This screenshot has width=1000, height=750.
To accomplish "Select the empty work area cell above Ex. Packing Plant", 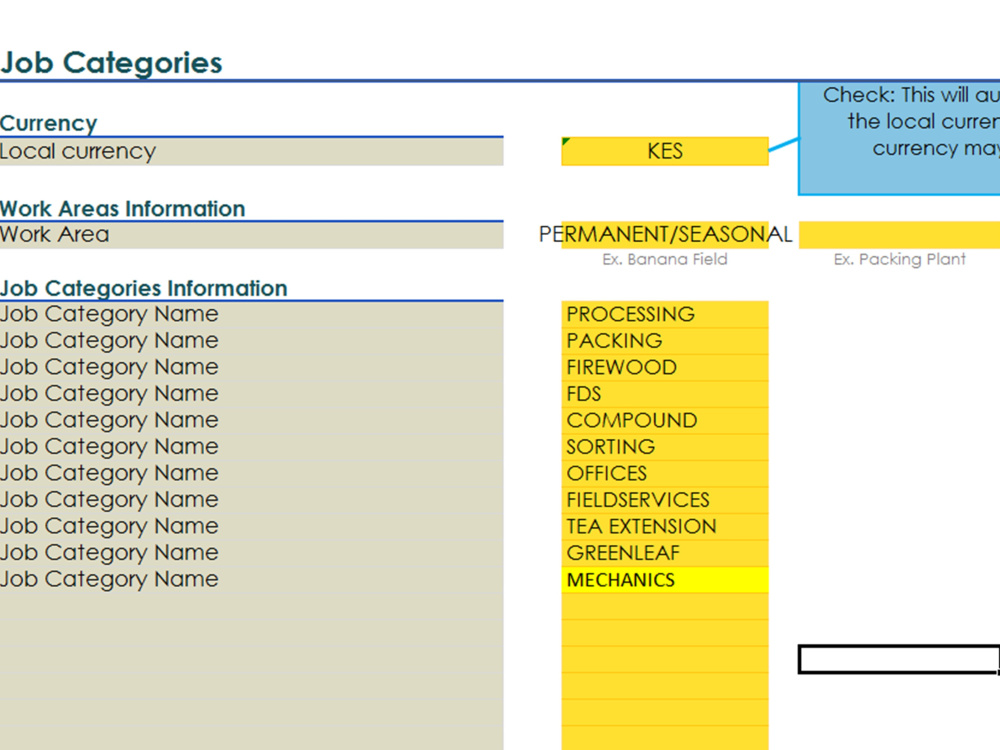I will (x=899, y=235).
